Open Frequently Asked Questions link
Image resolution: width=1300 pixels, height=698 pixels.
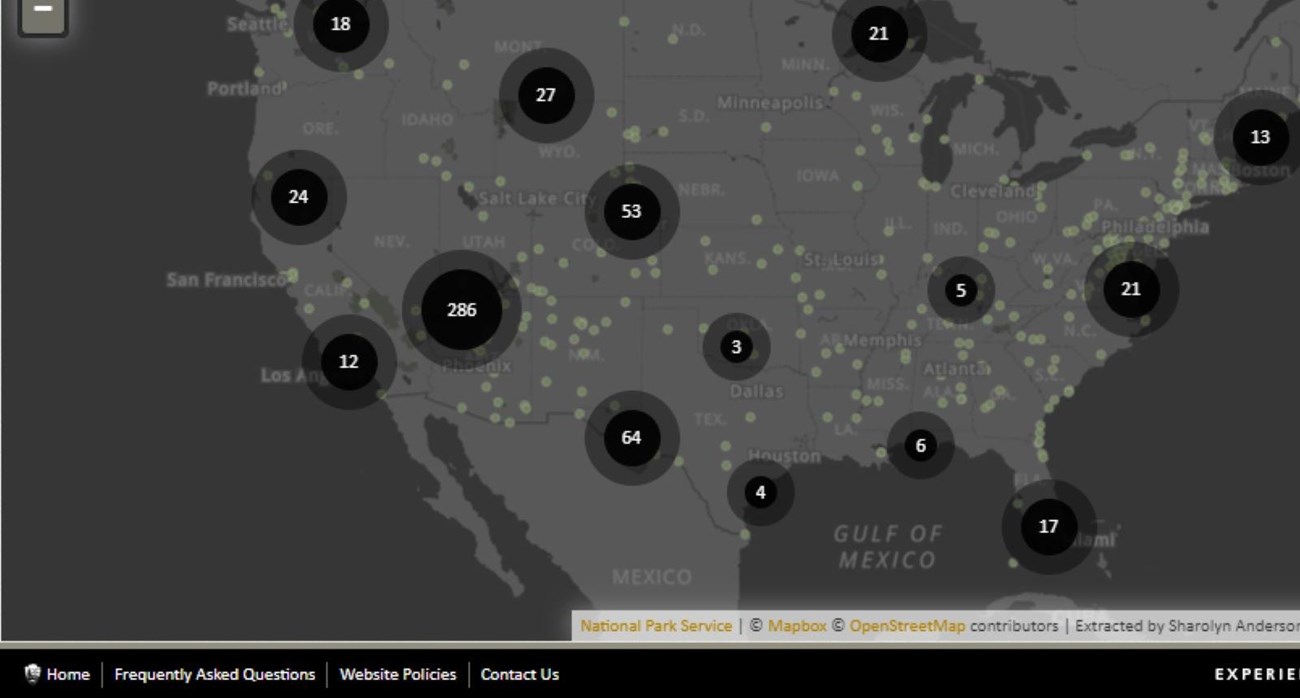coord(214,674)
